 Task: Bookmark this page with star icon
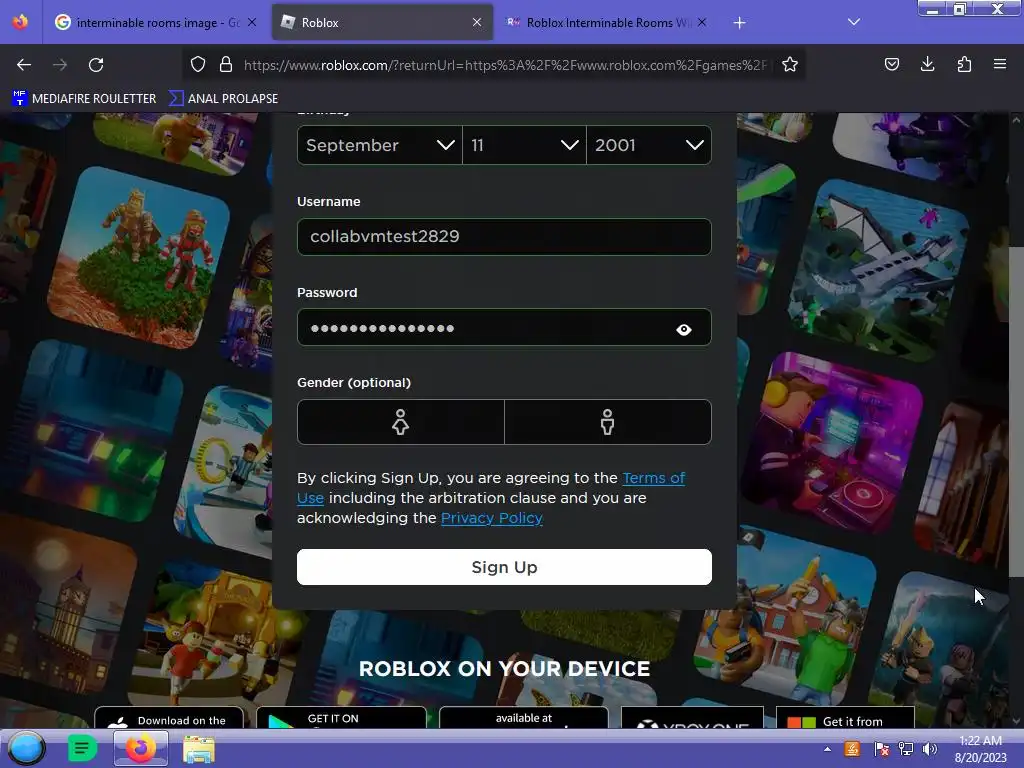(x=790, y=65)
